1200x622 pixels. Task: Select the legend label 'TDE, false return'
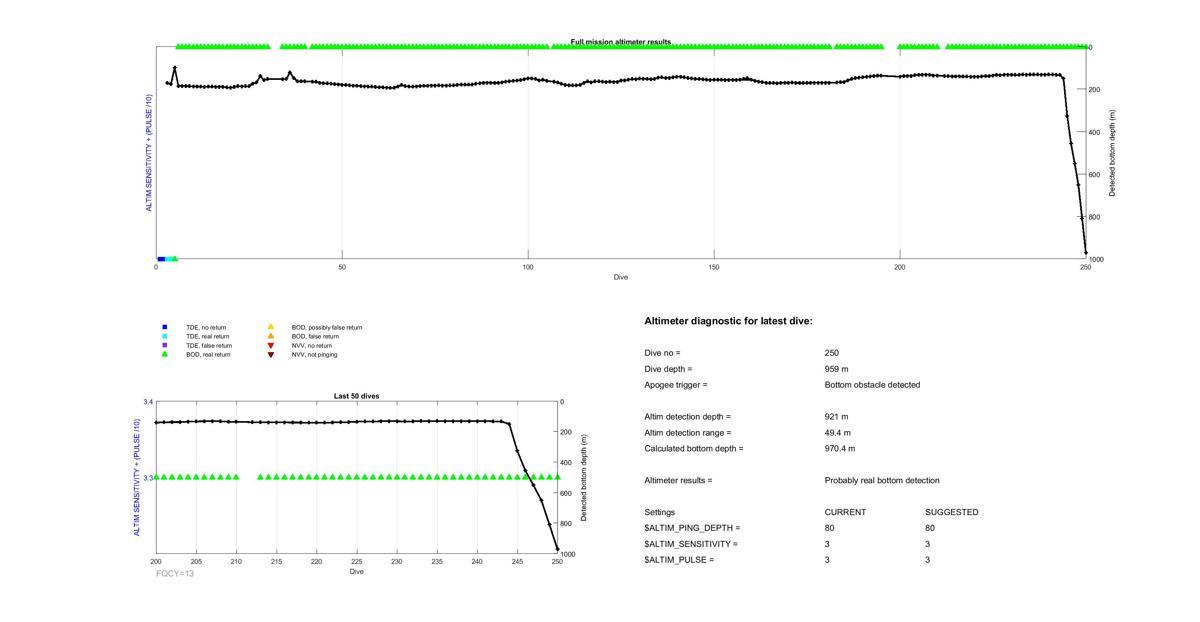click(209, 345)
